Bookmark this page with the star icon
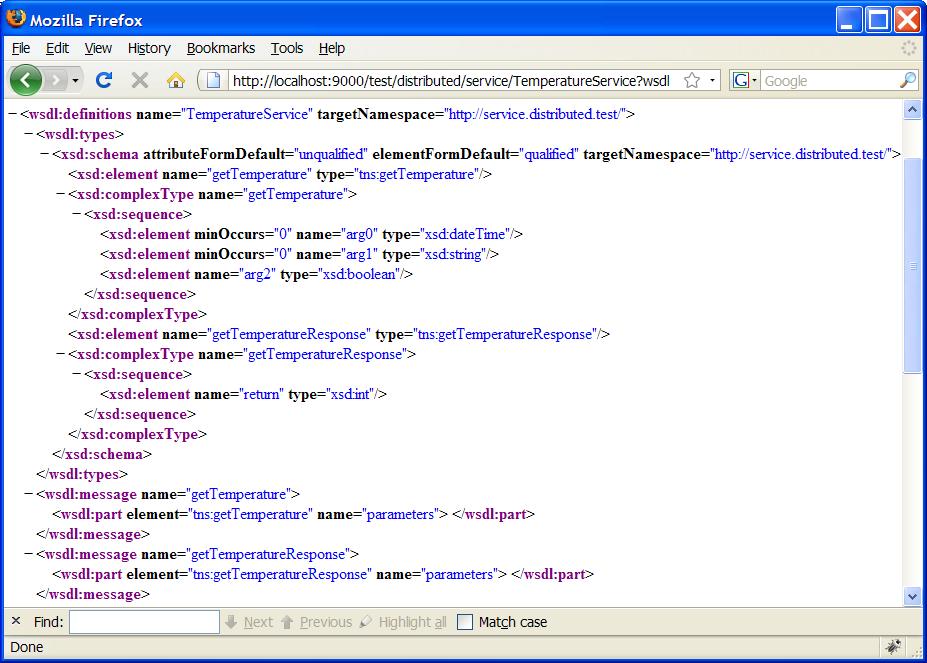This screenshot has height=663, width=927. (691, 80)
